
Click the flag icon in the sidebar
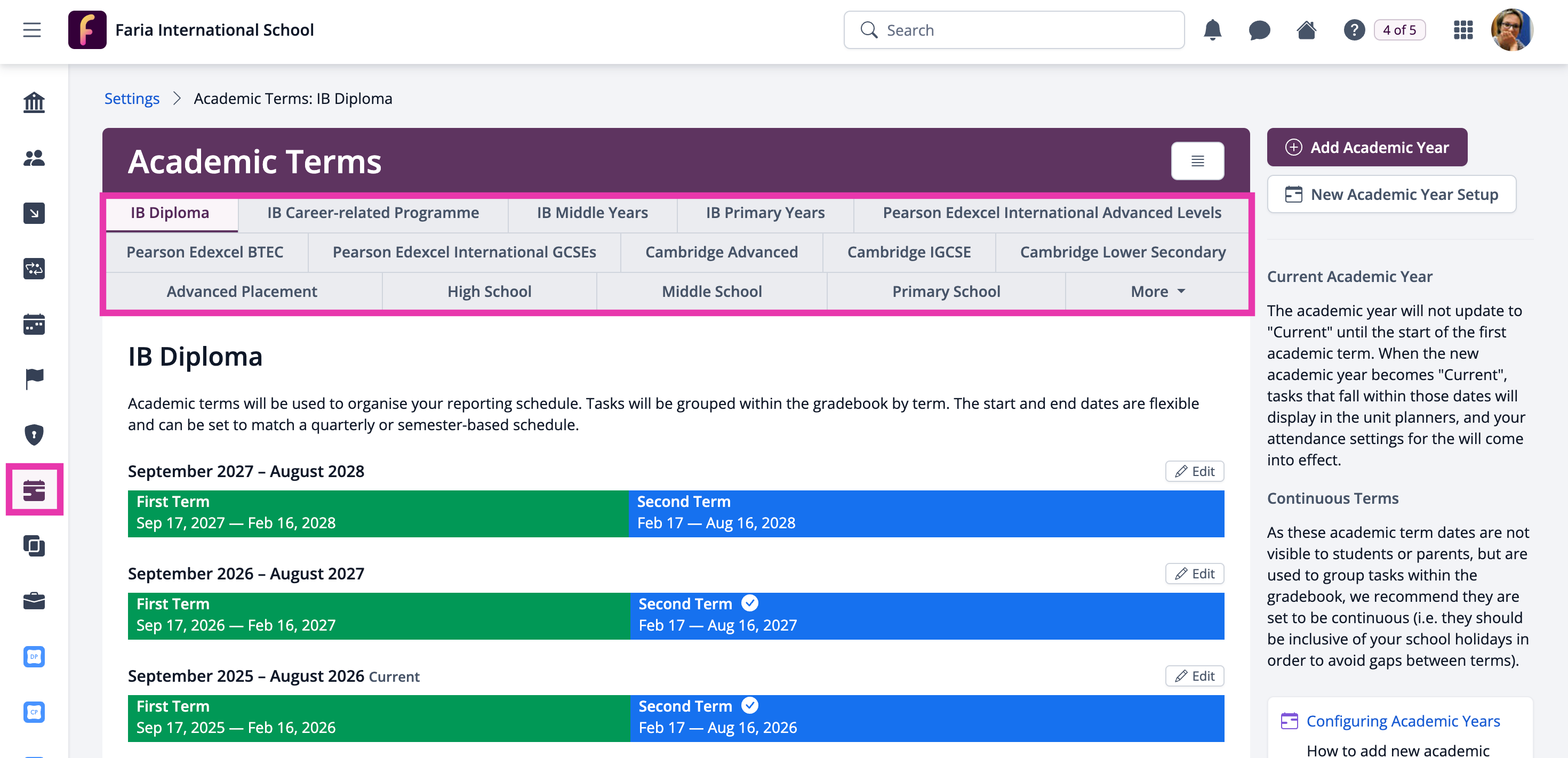pos(34,379)
